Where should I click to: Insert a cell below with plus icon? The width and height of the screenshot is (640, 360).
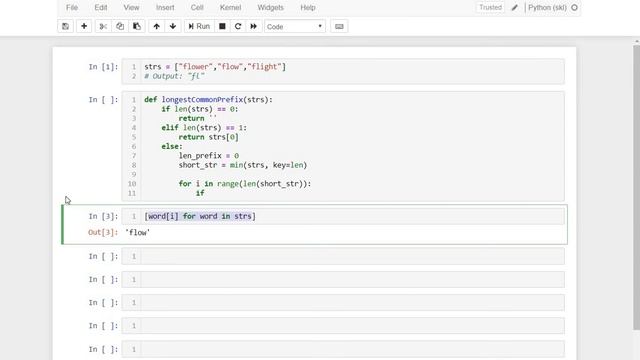(84, 27)
